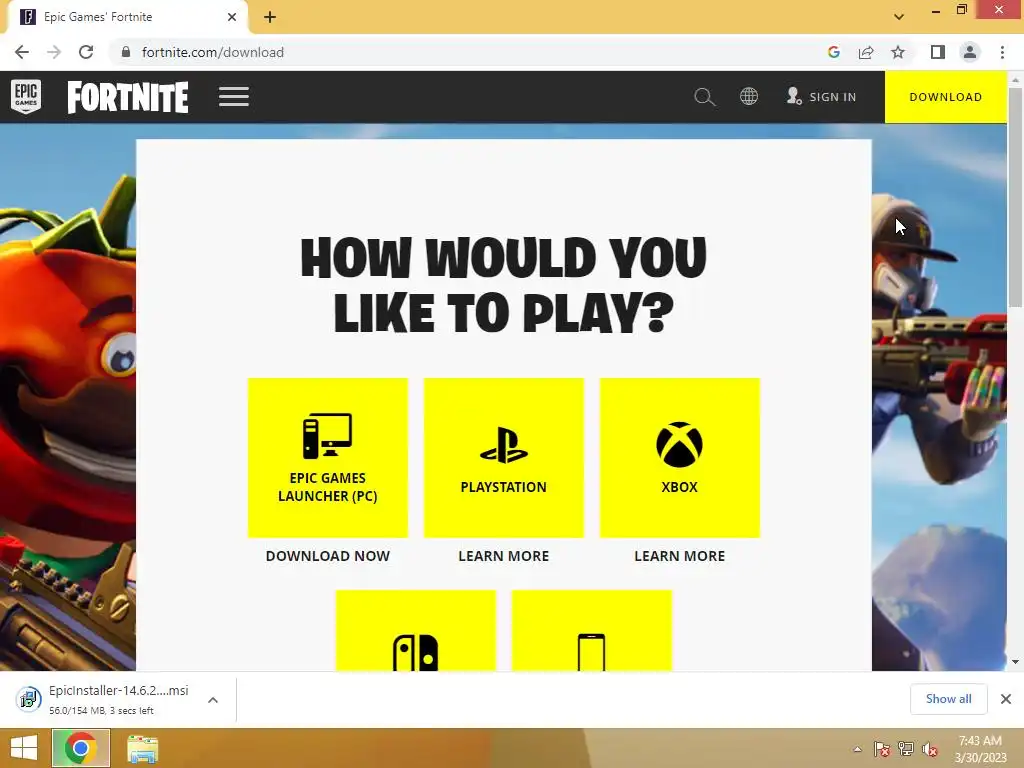
Task: Select the PlayStation platform tile
Action: click(x=504, y=458)
